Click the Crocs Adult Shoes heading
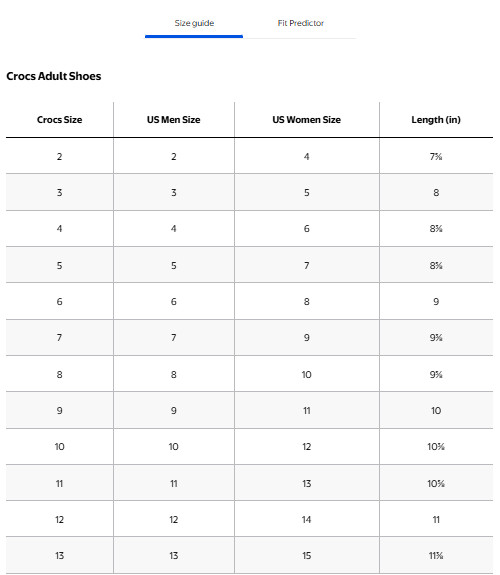Viewport: 500px width, 575px height. (54, 76)
